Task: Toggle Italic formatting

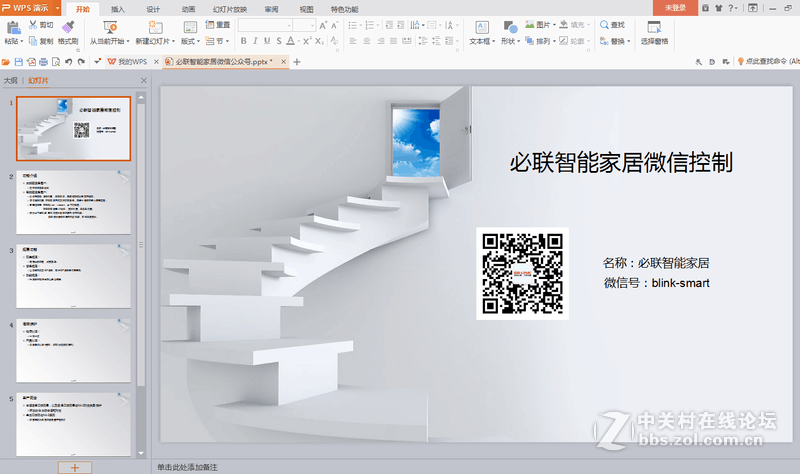Action: [255, 41]
